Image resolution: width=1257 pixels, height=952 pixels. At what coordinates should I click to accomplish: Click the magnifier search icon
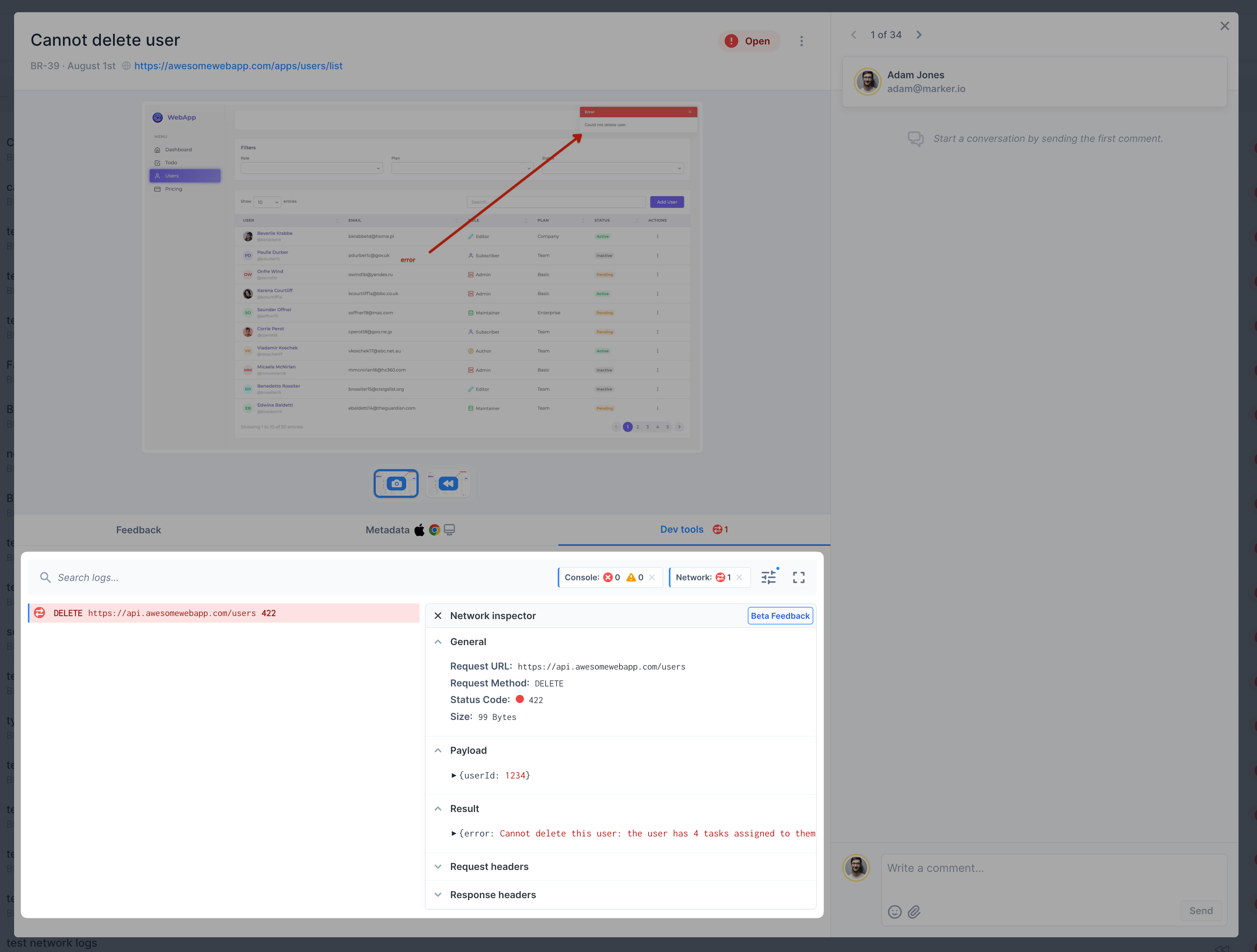point(45,577)
